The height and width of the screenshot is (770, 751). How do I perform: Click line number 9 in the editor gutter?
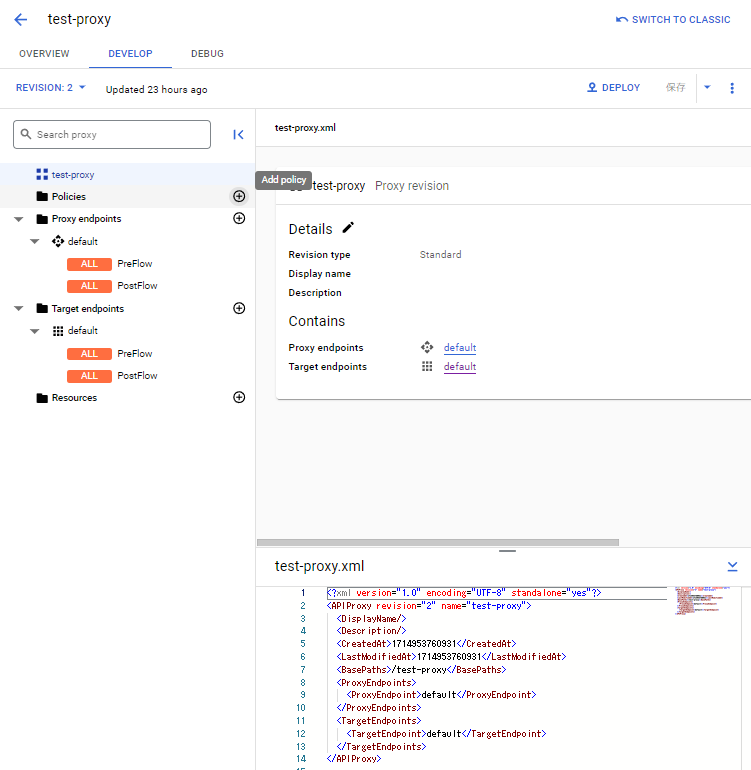tap(303, 695)
